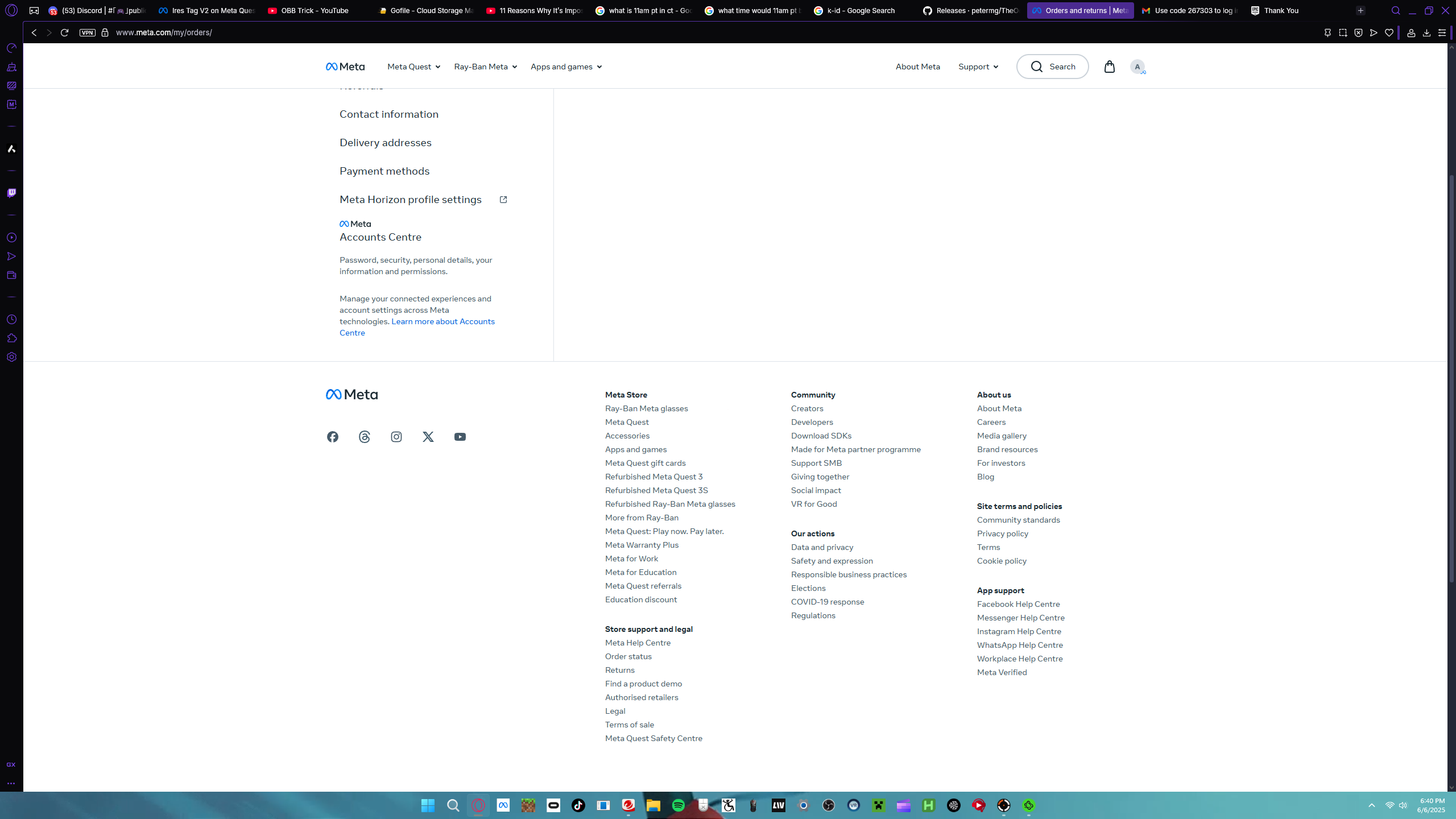This screenshot has width=1456, height=819.
Task: Open WhatsApp Help Centre footer link
Action: click(1020, 645)
